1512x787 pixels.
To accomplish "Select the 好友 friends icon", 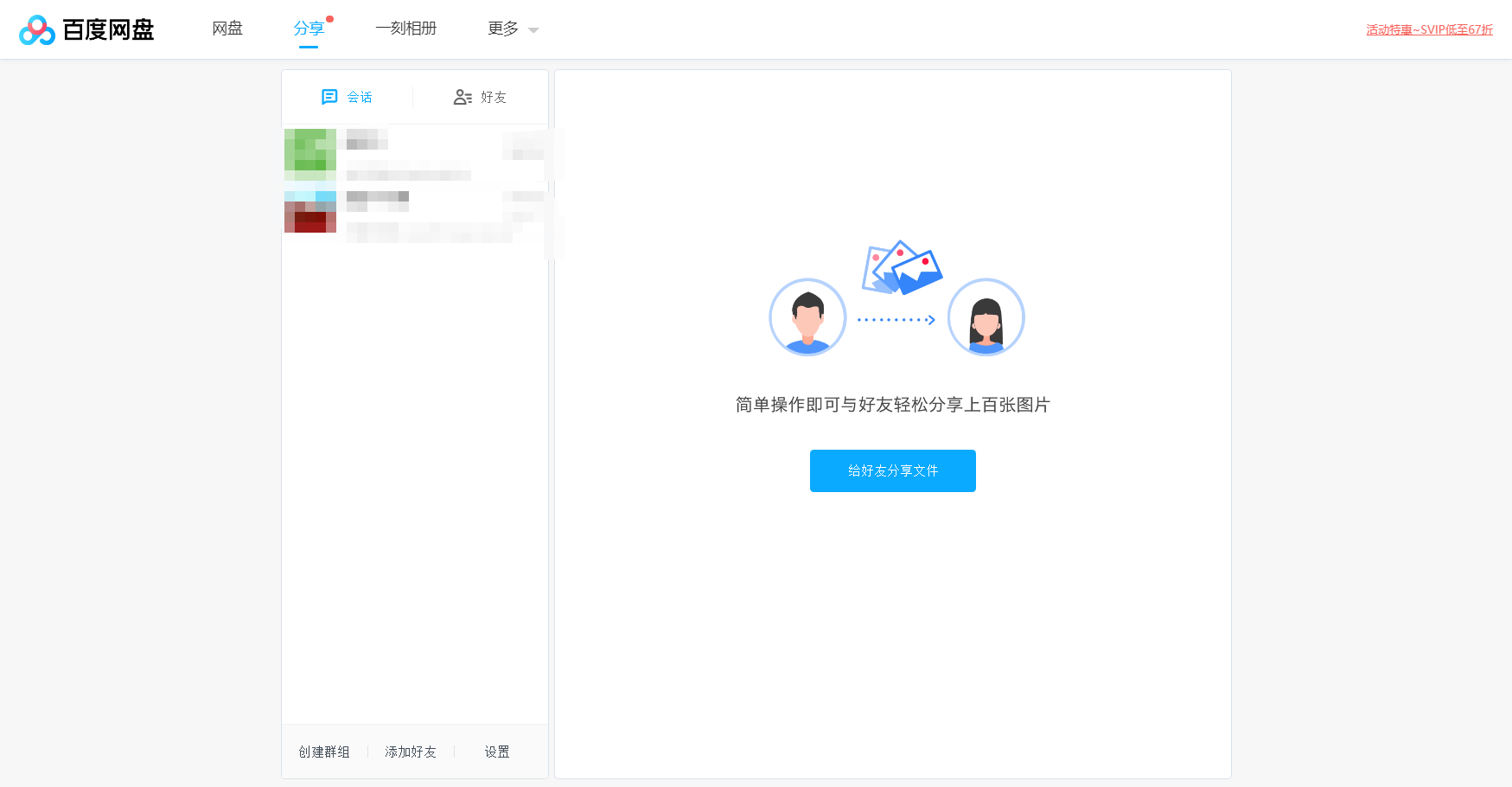I will pyautogui.click(x=463, y=96).
